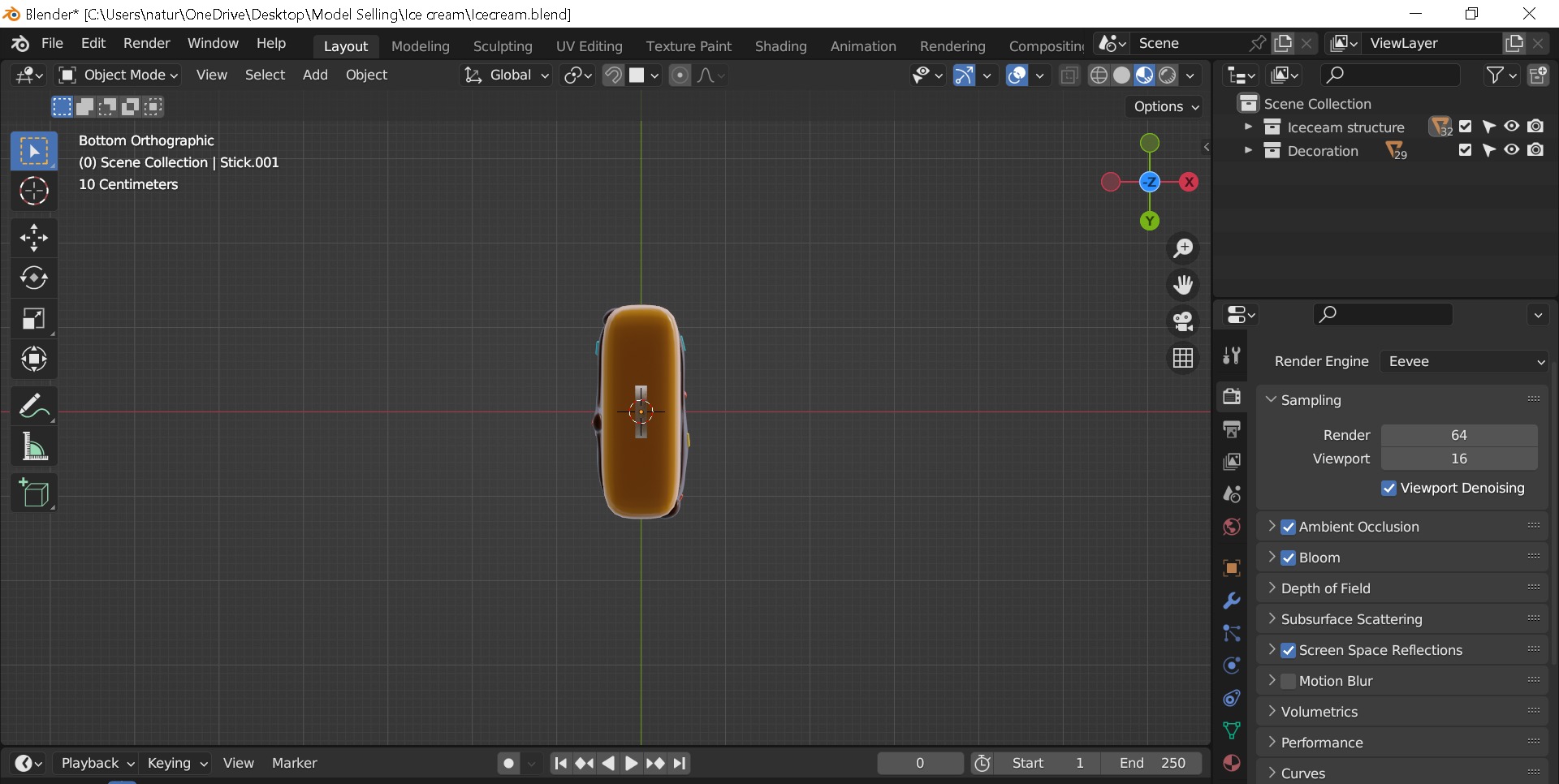The width and height of the screenshot is (1559, 784).
Task: Click the viewport zoom magnifier icon
Action: point(1183,248)
